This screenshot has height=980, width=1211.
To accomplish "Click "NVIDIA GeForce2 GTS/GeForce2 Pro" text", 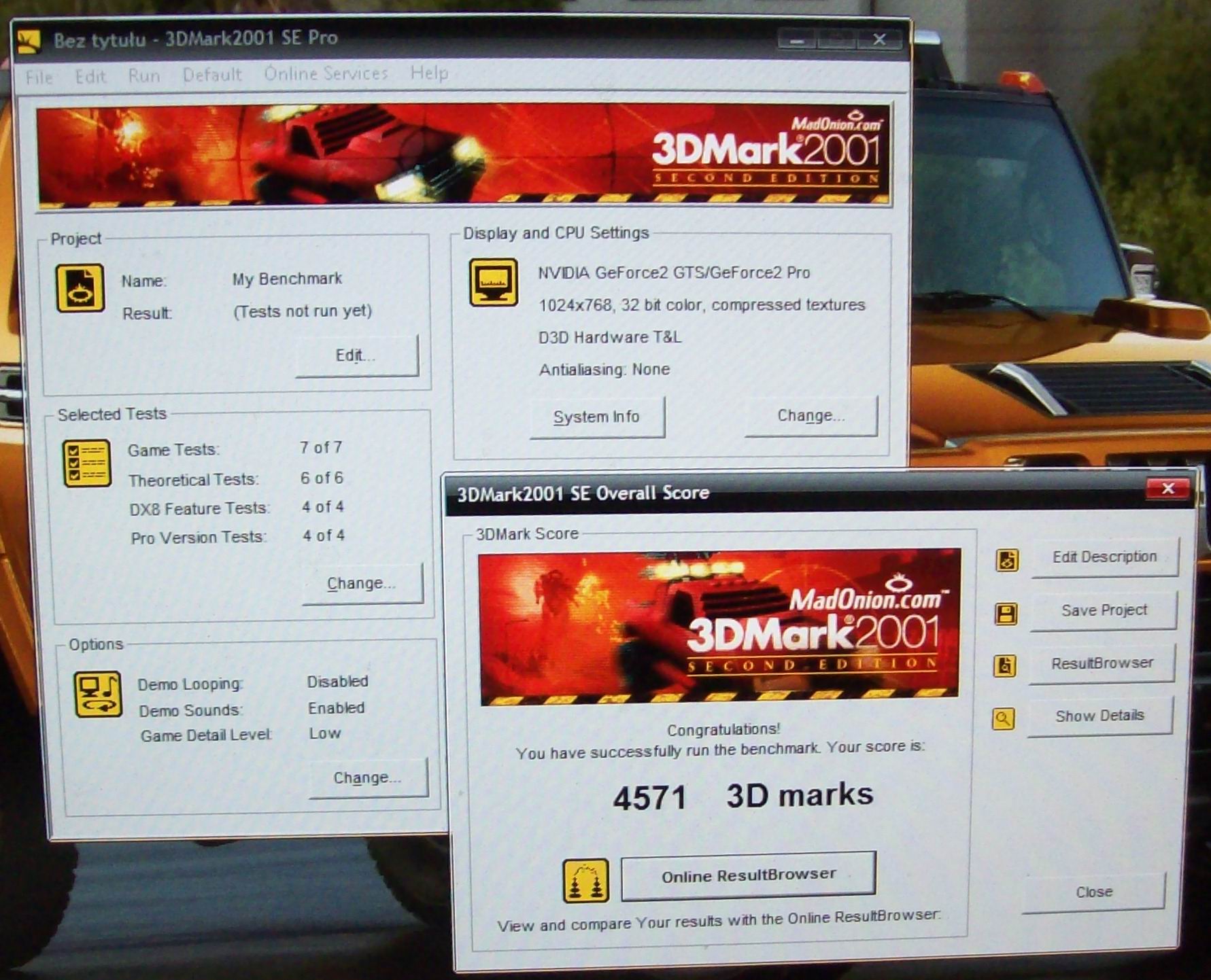I will click(674, 273).
